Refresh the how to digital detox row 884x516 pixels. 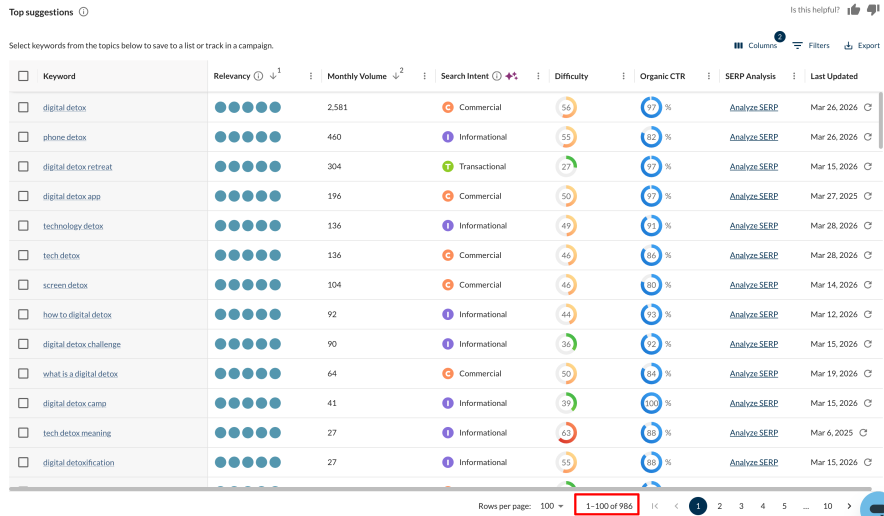coord(868,315)
